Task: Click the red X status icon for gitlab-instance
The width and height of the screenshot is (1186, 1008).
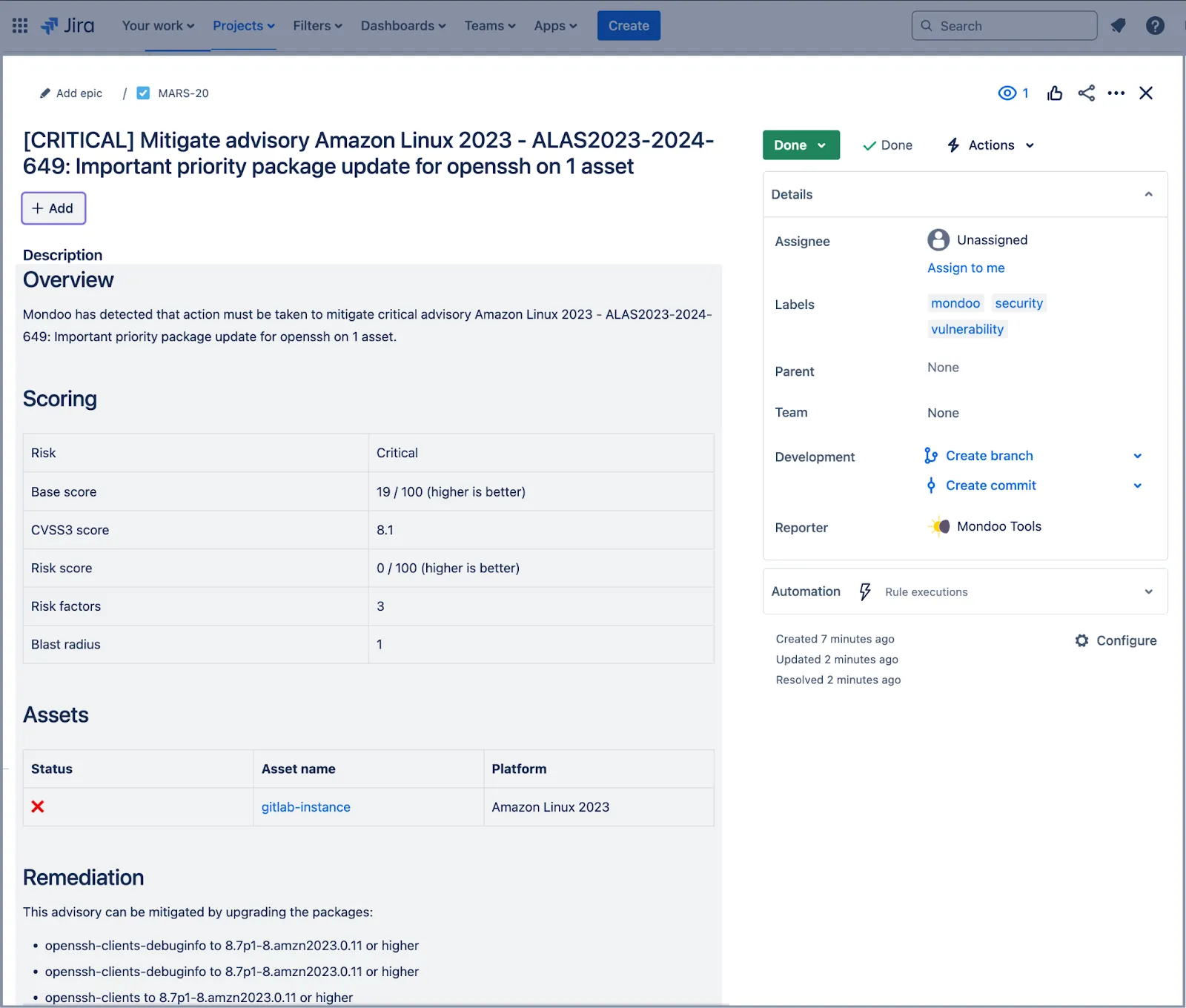Action: click(38, 806)
